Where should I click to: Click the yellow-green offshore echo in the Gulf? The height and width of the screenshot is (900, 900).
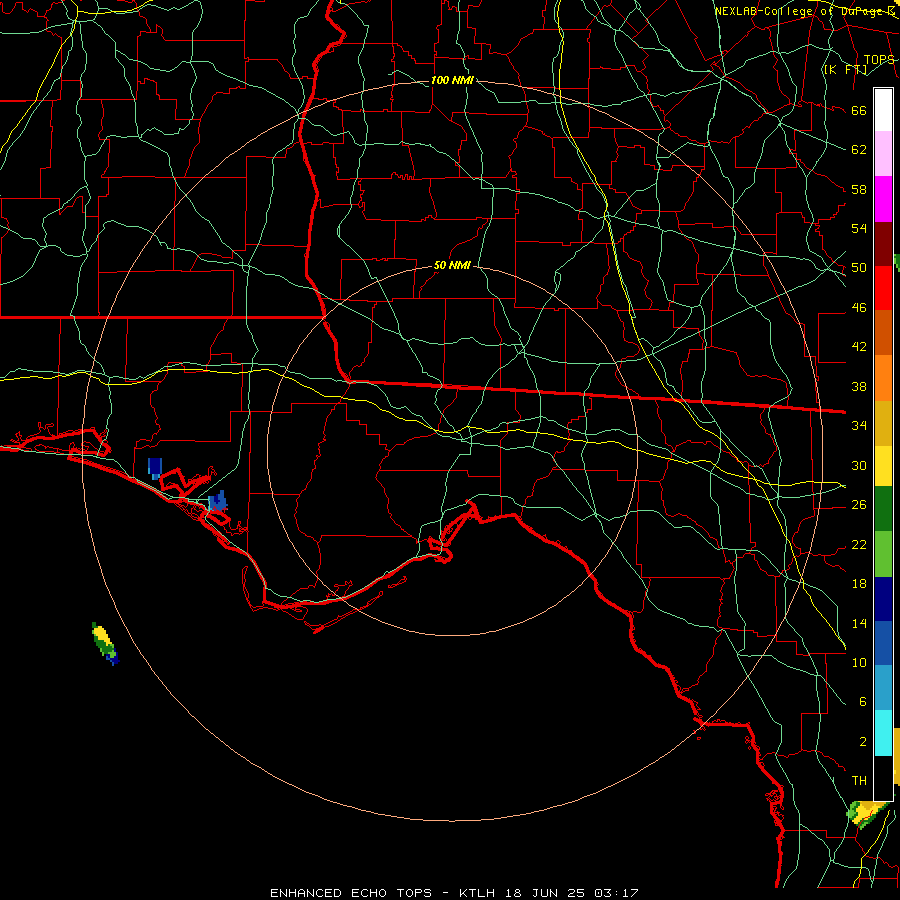[x=105, y=643]
